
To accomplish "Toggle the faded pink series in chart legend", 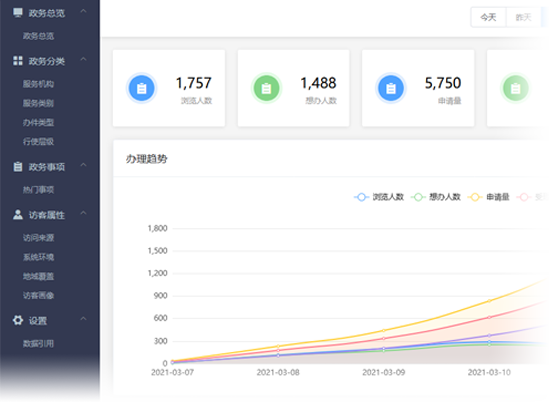I will (x=531, y=197).
